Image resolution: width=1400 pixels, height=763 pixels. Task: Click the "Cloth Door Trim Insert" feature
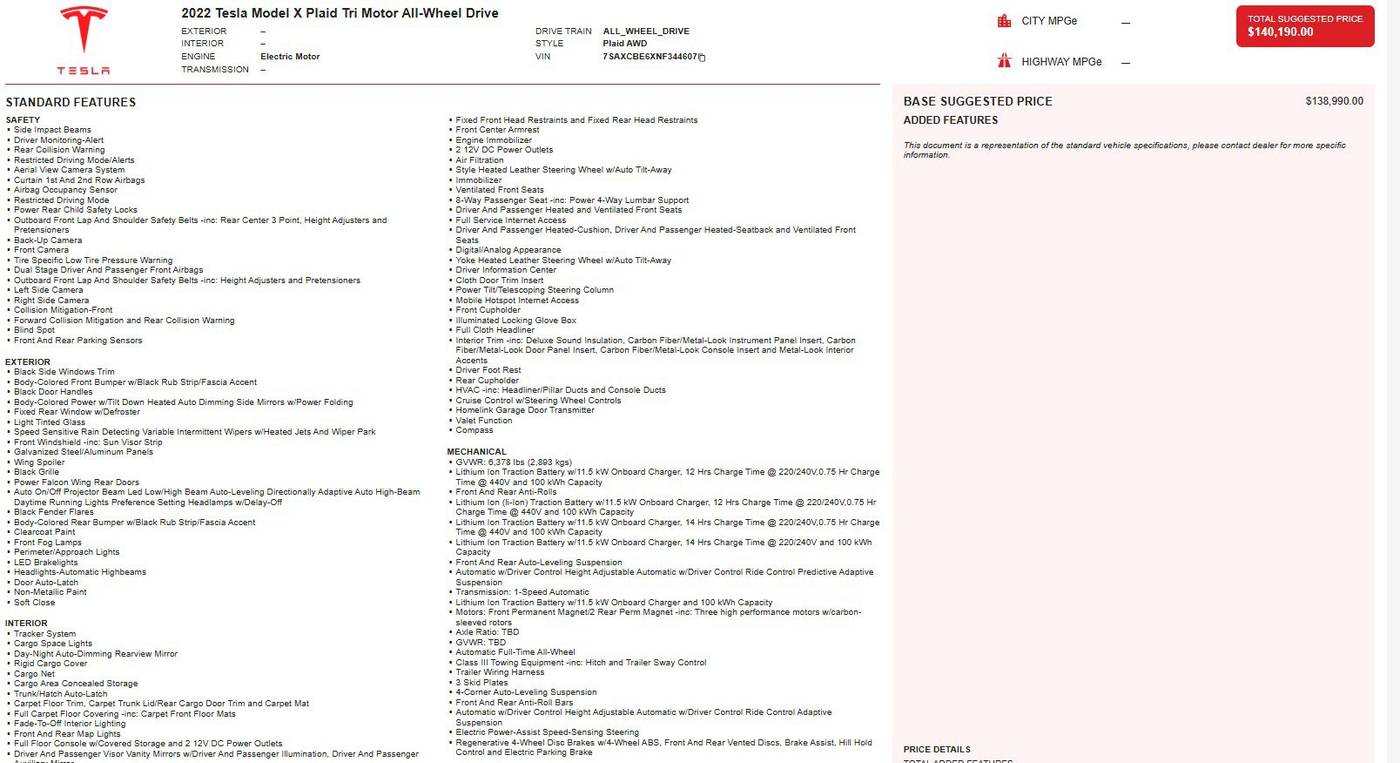[x=500, y=280]
